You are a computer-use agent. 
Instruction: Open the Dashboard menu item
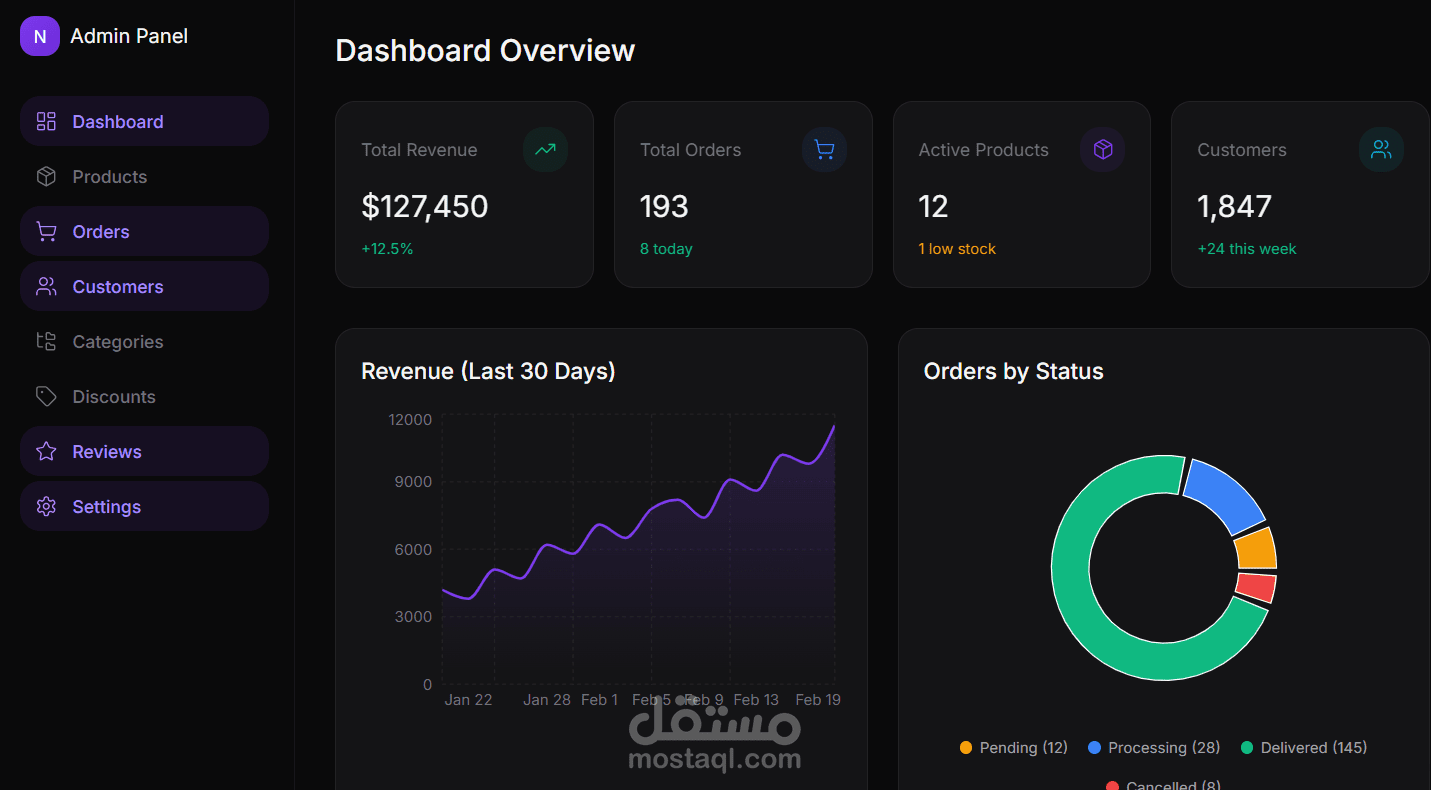click(x=144, y=121)
